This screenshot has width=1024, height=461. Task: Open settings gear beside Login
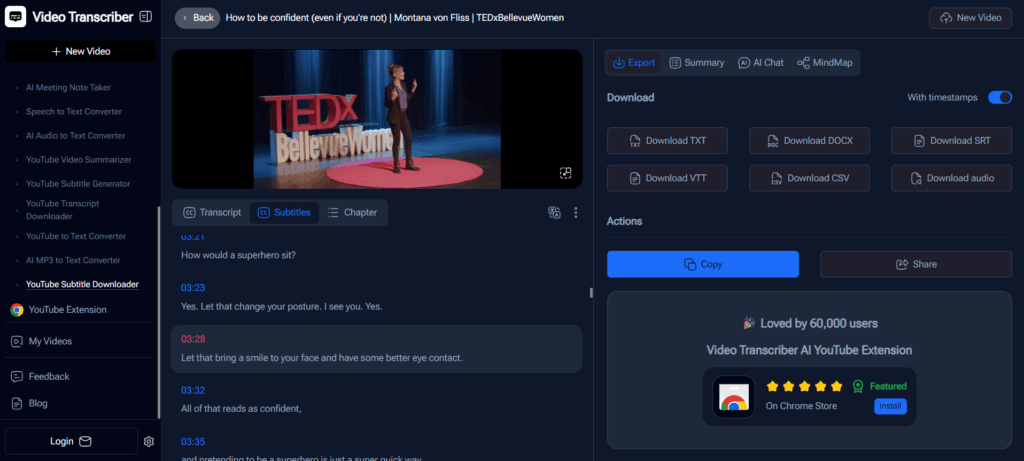[x=149, y=441]
